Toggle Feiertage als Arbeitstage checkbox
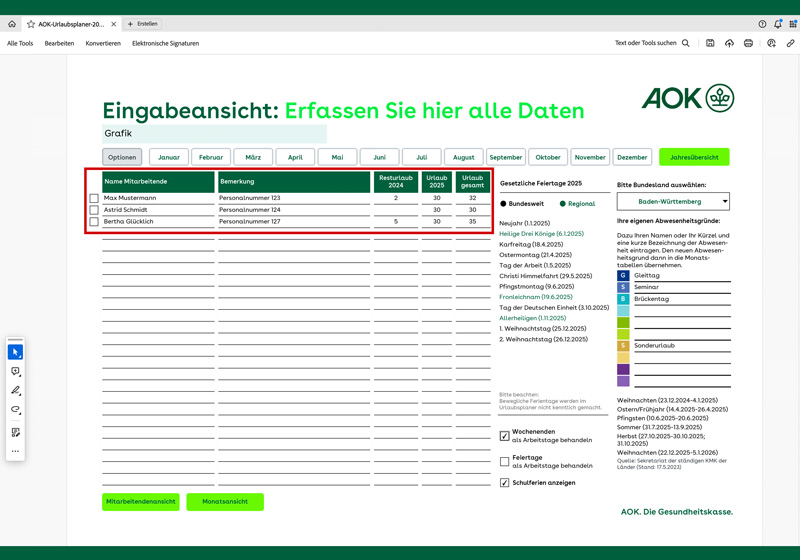 click(505, 462)
